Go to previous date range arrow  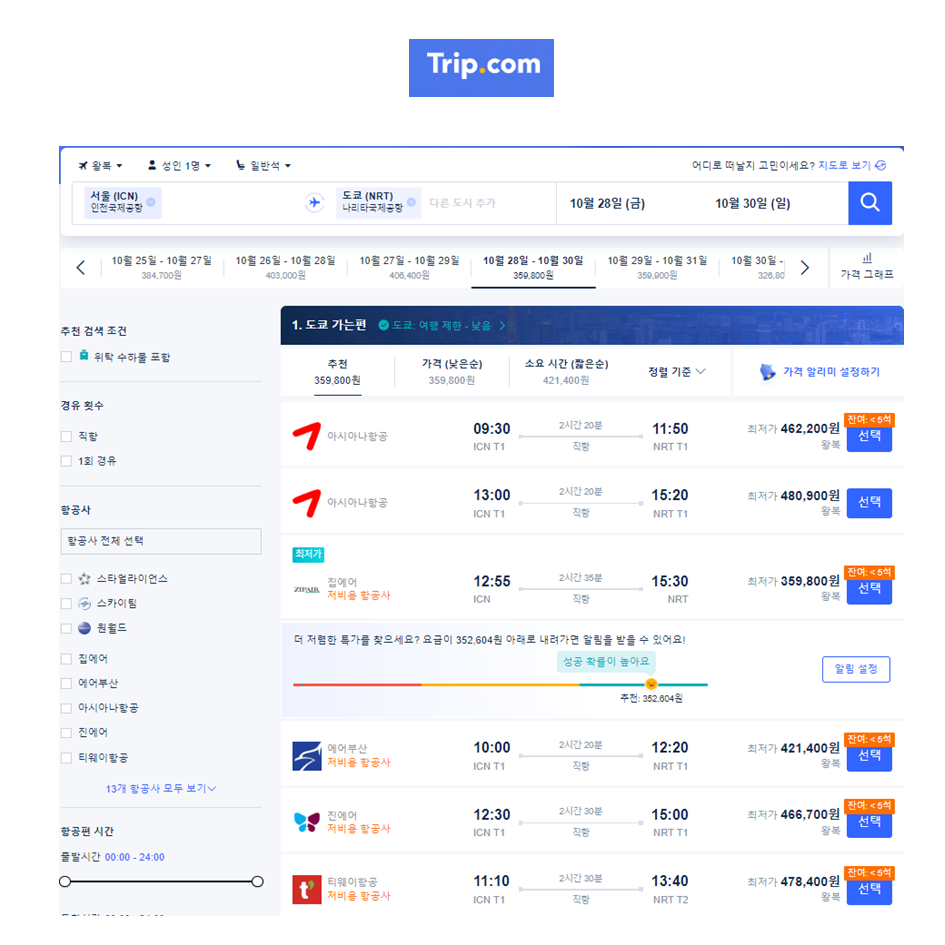81,268
